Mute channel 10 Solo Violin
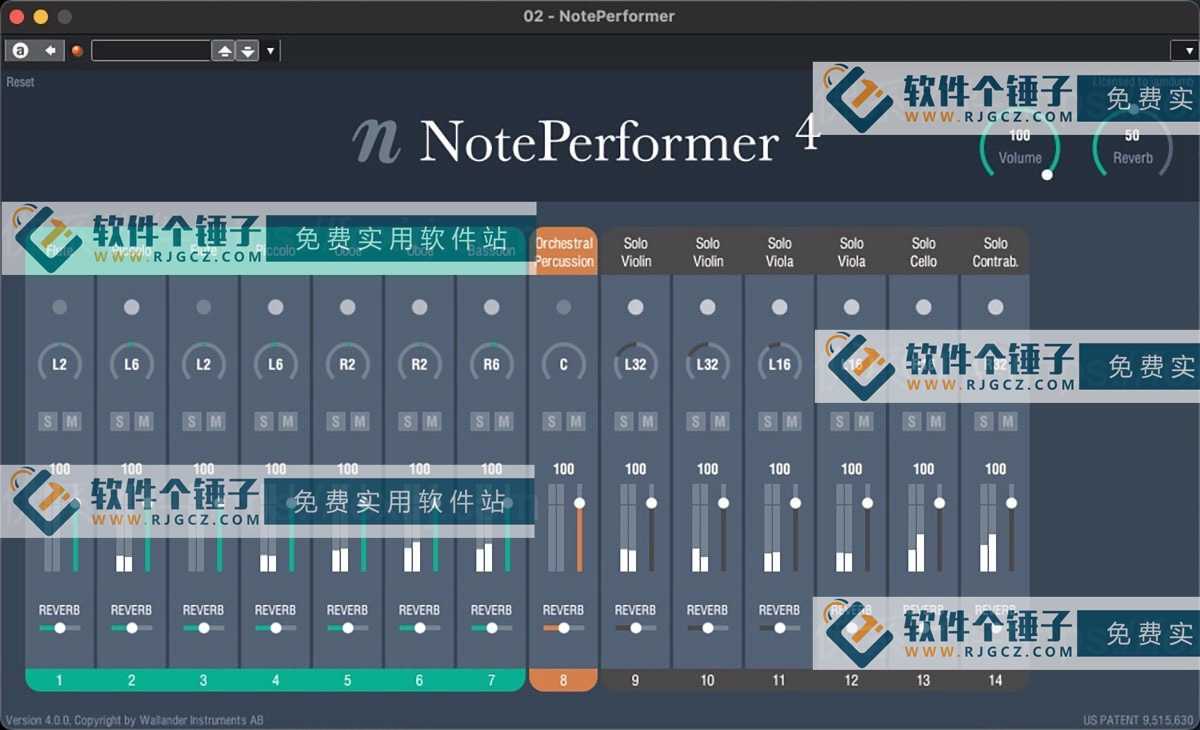1200x730 pixels. pyautogui.click(x=719, y=422)
